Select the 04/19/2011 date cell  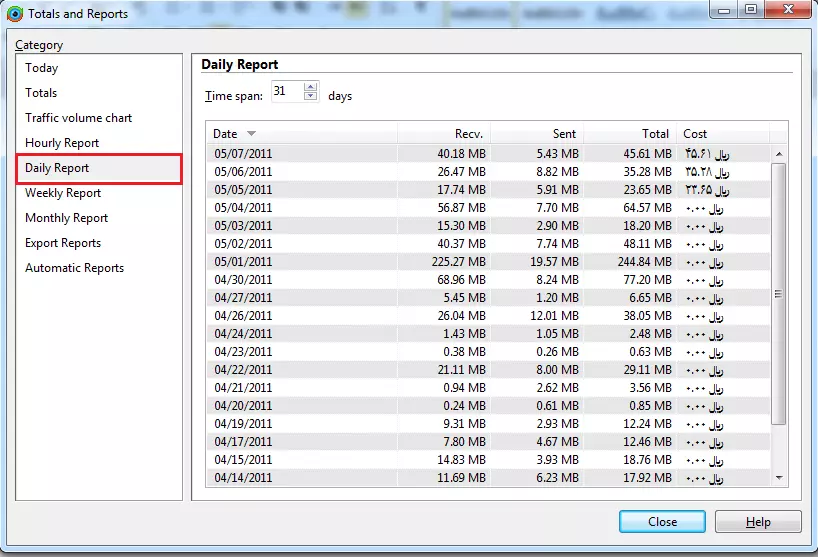243,423
